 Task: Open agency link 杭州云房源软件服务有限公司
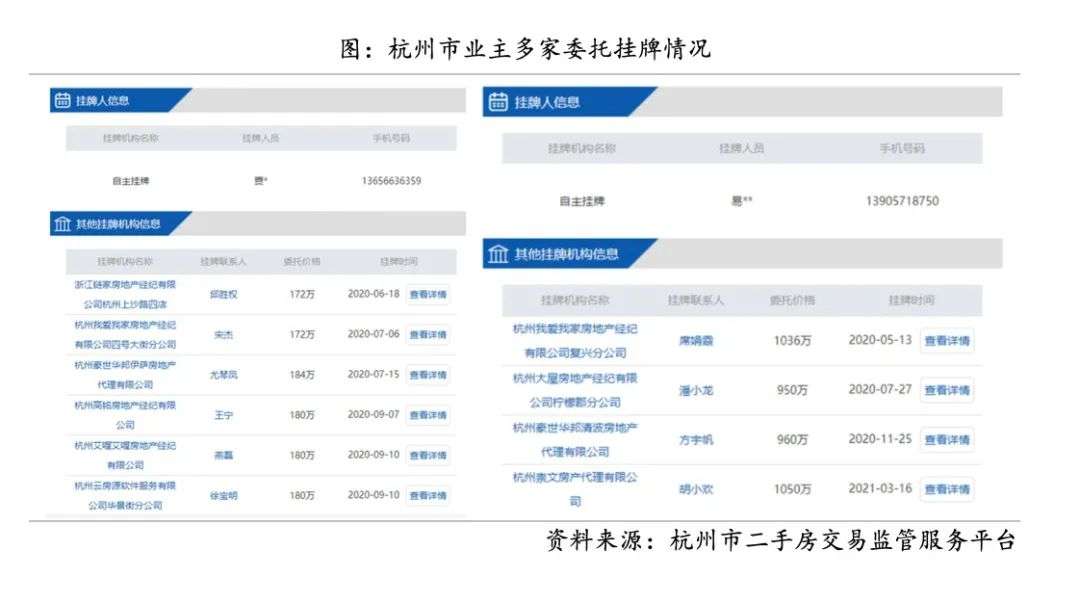coord(125,495)
